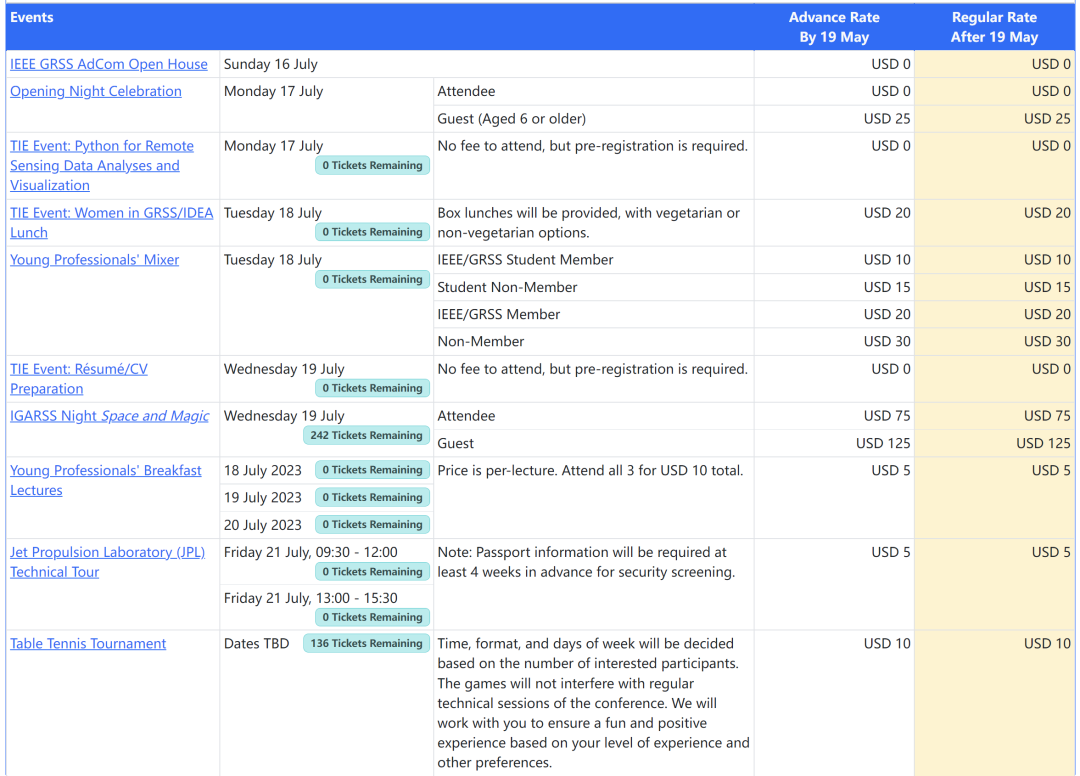Click the Price is per-lecture note
This screenshot has height=776, width=1080.
coord(590,470)
